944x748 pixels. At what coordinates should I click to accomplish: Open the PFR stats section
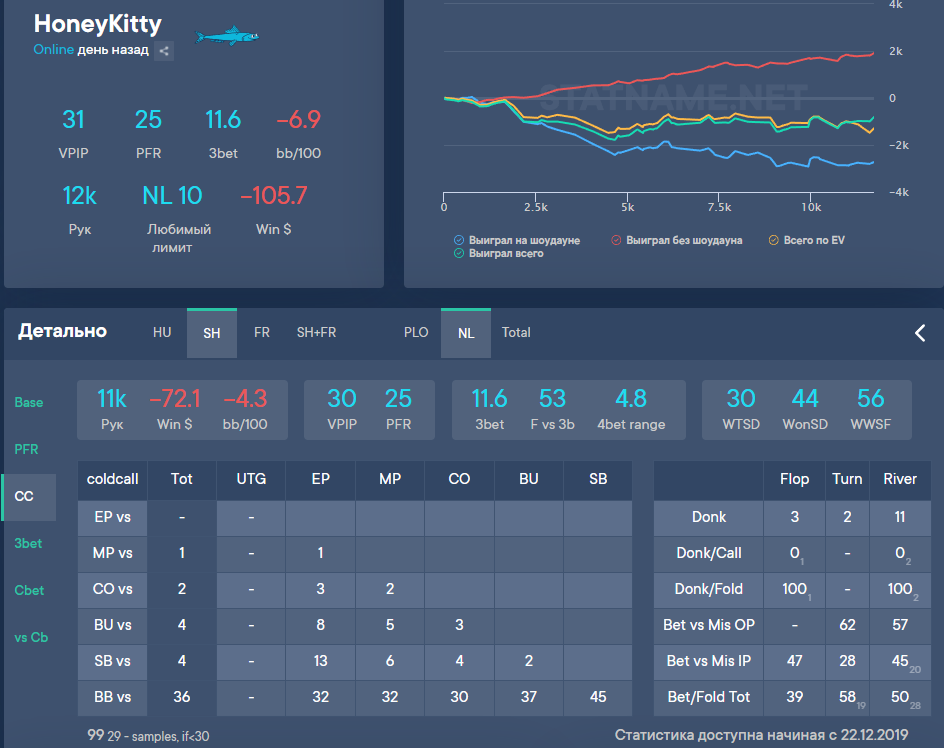coord(26,450)
